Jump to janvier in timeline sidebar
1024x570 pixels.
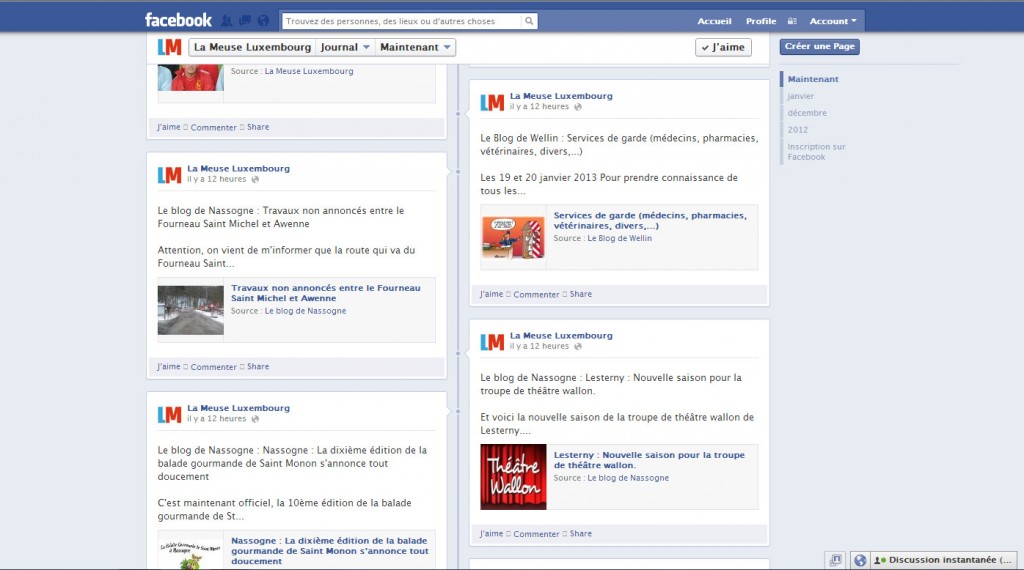pos(801,96)
